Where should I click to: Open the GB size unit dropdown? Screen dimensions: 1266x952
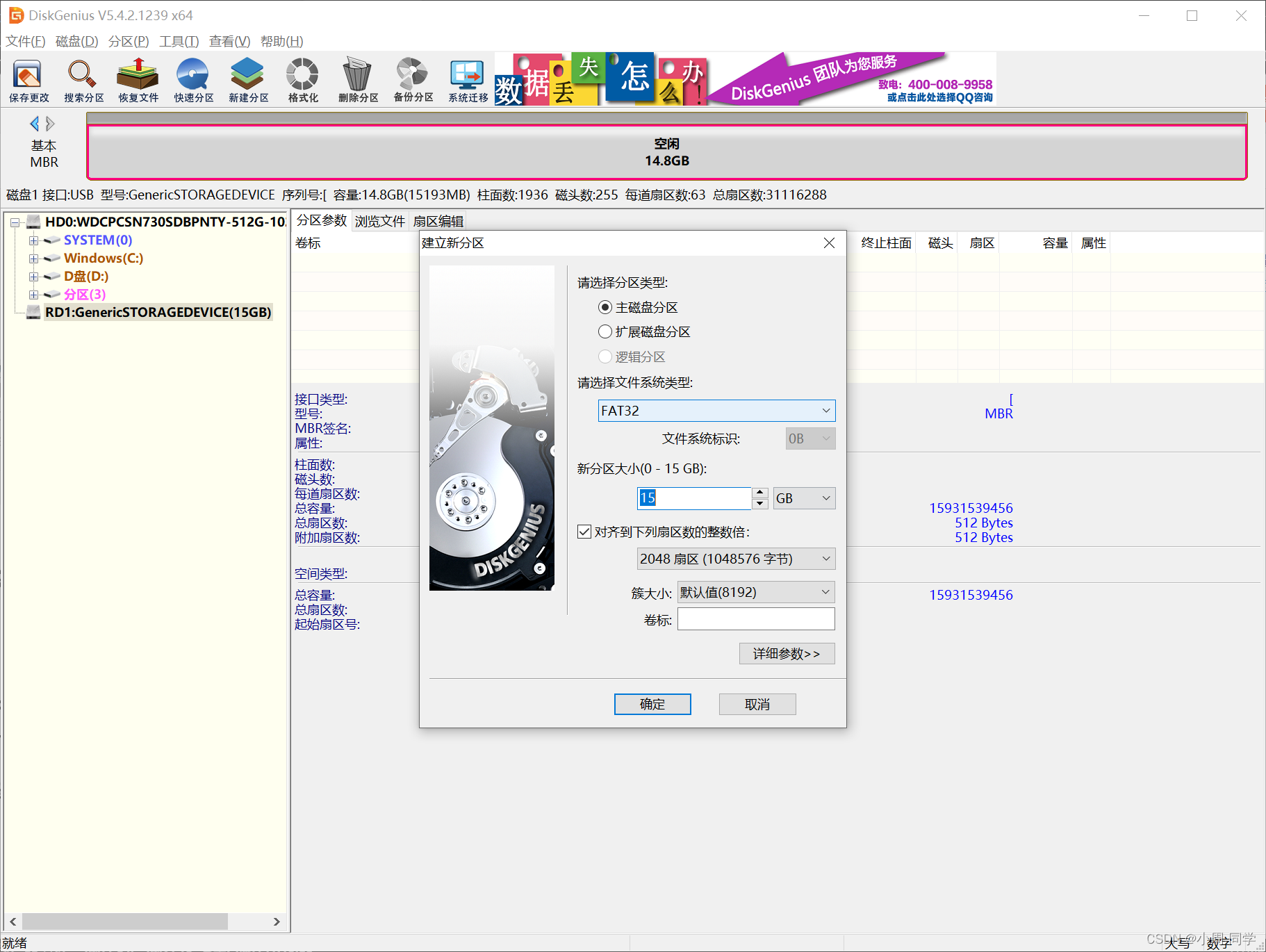click(805, 498)
